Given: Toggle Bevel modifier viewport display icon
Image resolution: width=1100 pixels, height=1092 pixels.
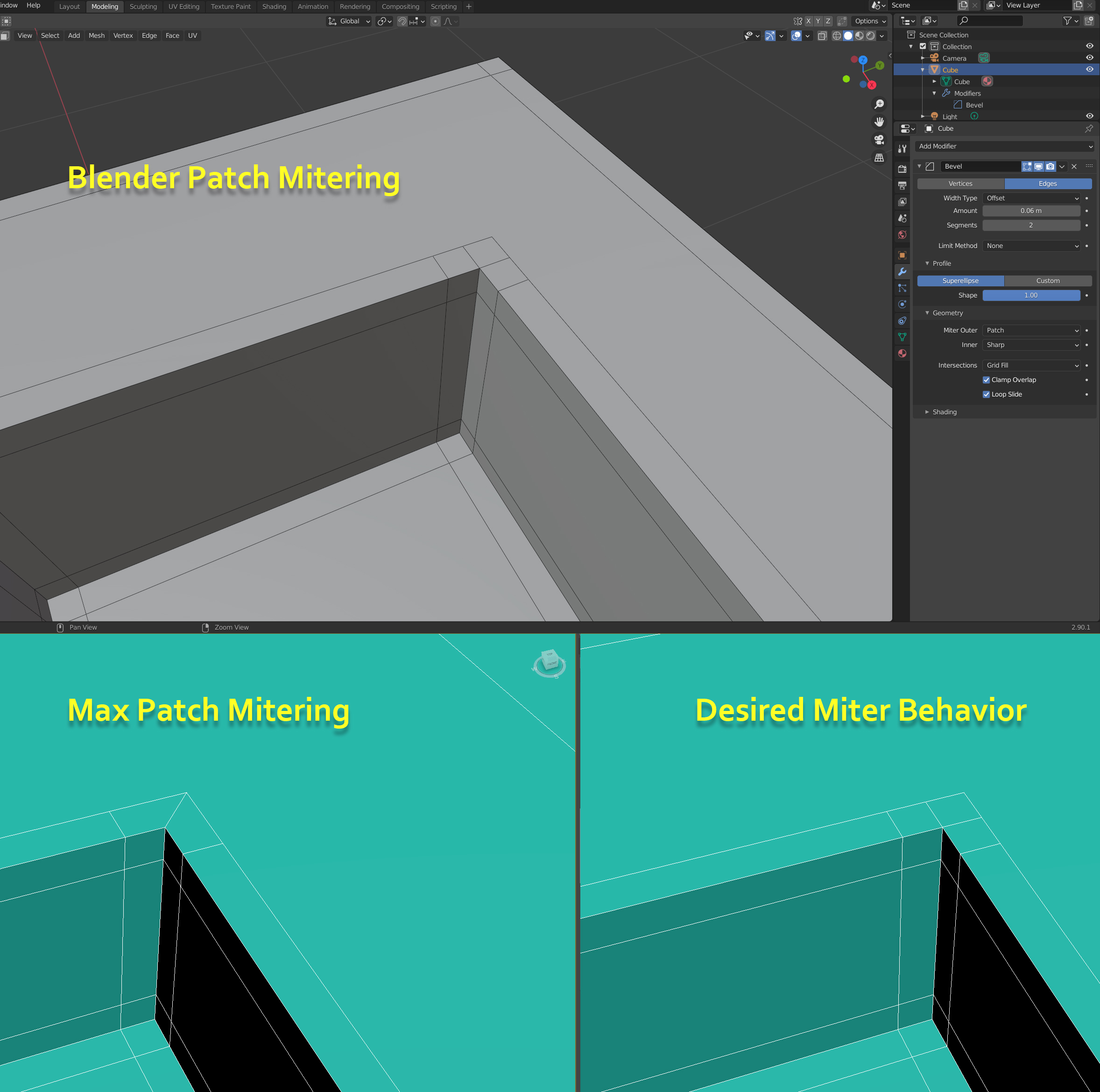Looking at the screenshot, I should 1038,166.
